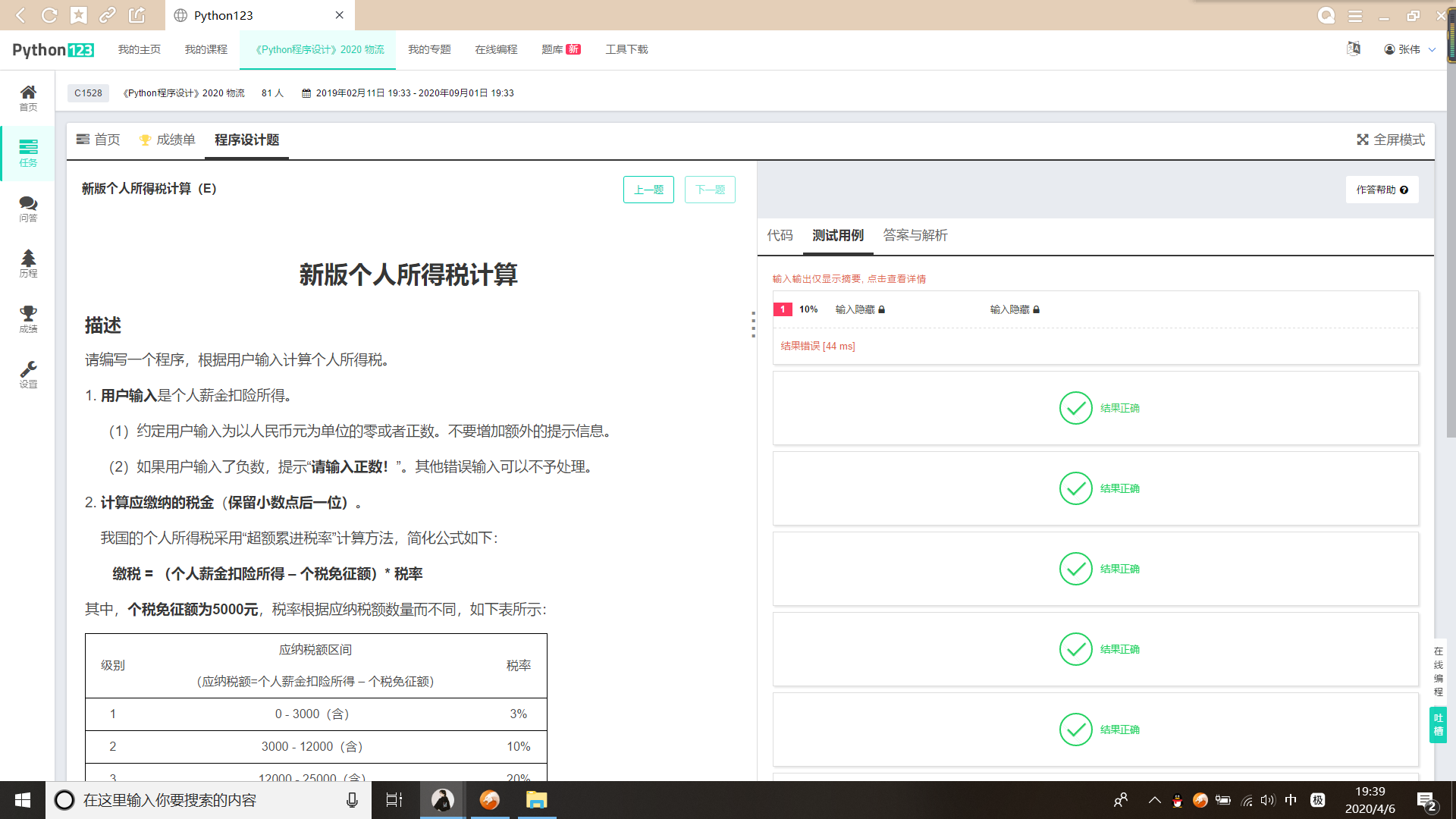Open the 成绩 trophy sidebar icon
The image size is (1456, 819).
coord(28,318)
